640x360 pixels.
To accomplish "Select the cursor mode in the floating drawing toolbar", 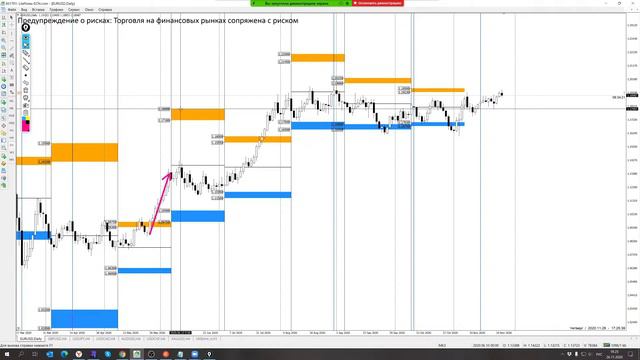I will pyautogui.click(x=26, y=45).
